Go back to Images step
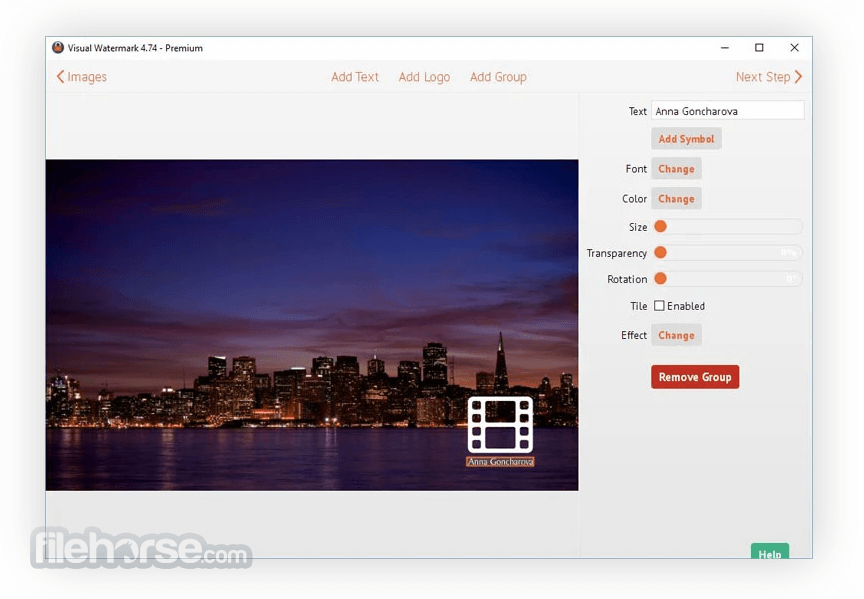The height and width of the screenshot is (599, 864). point(82,77)
